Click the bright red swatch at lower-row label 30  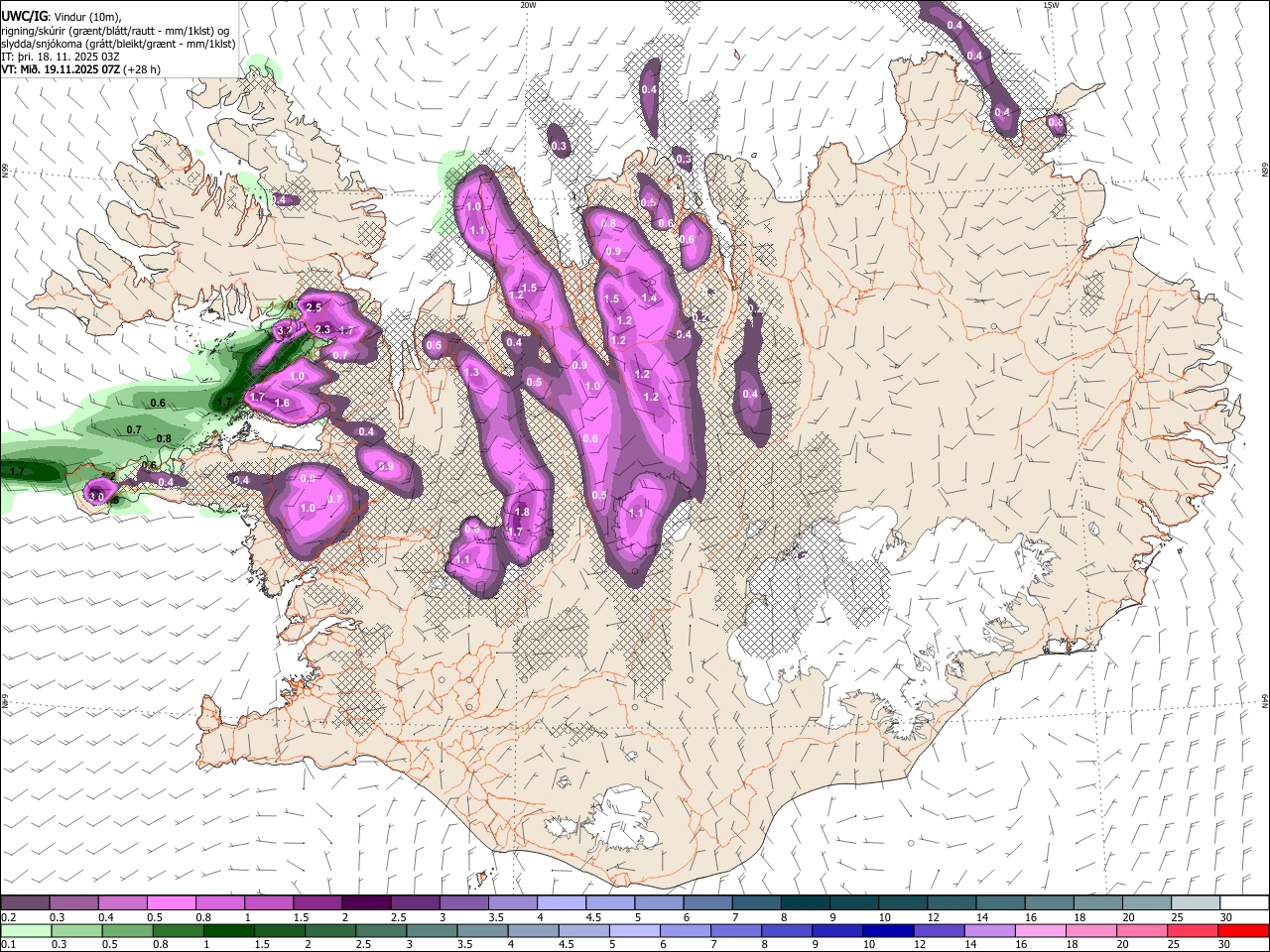[1245, 930]
